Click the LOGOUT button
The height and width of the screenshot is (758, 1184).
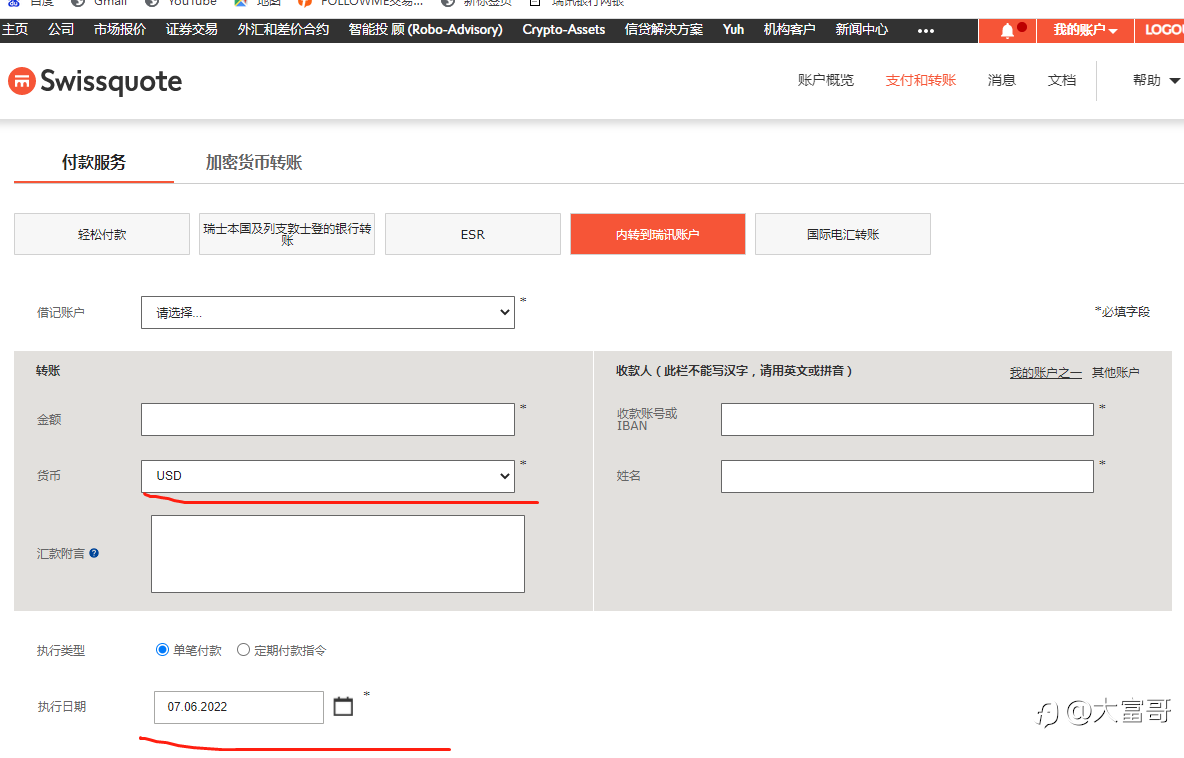tap(1160, 30)
